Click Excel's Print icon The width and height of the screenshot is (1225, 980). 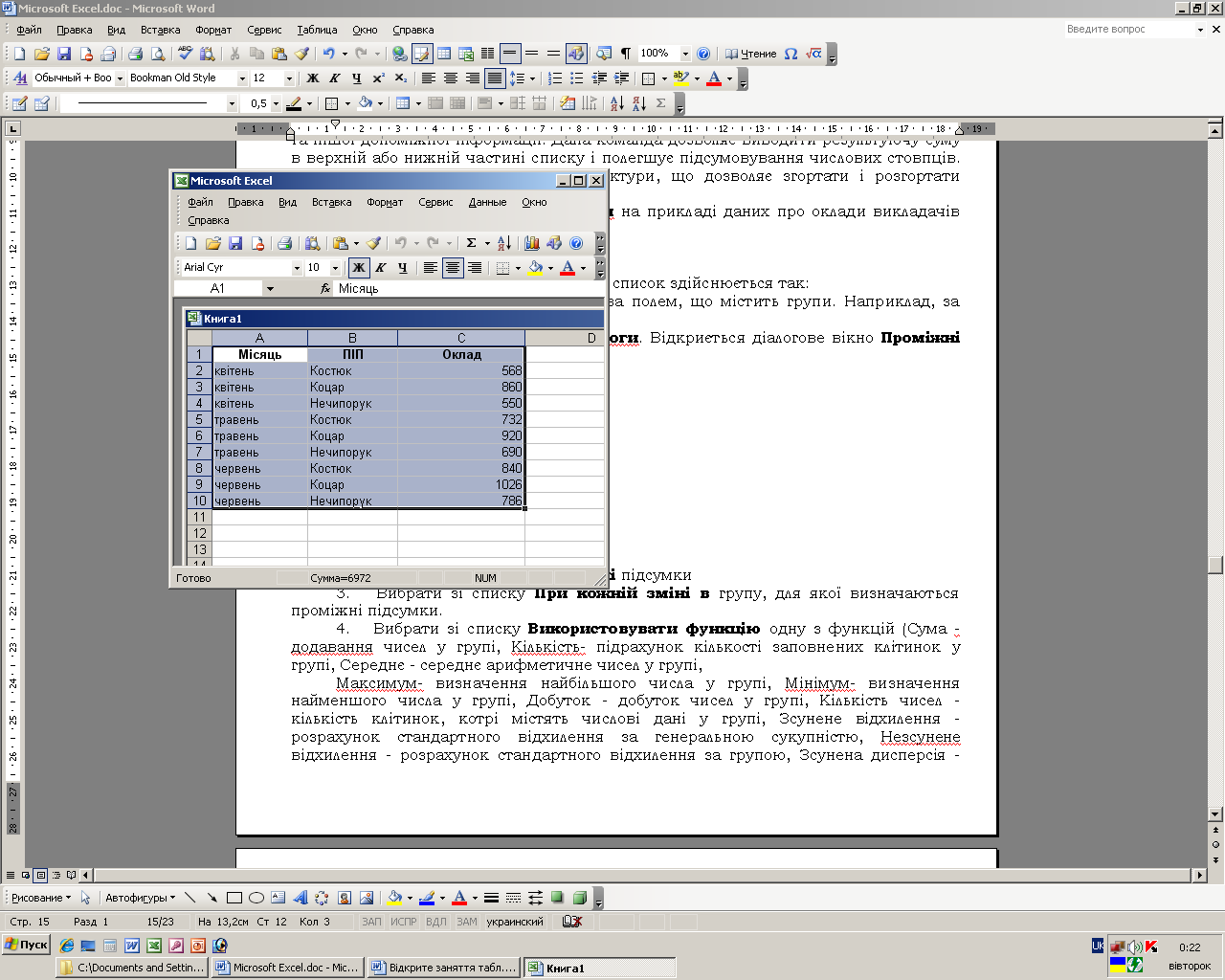click(x=284, y=243)
